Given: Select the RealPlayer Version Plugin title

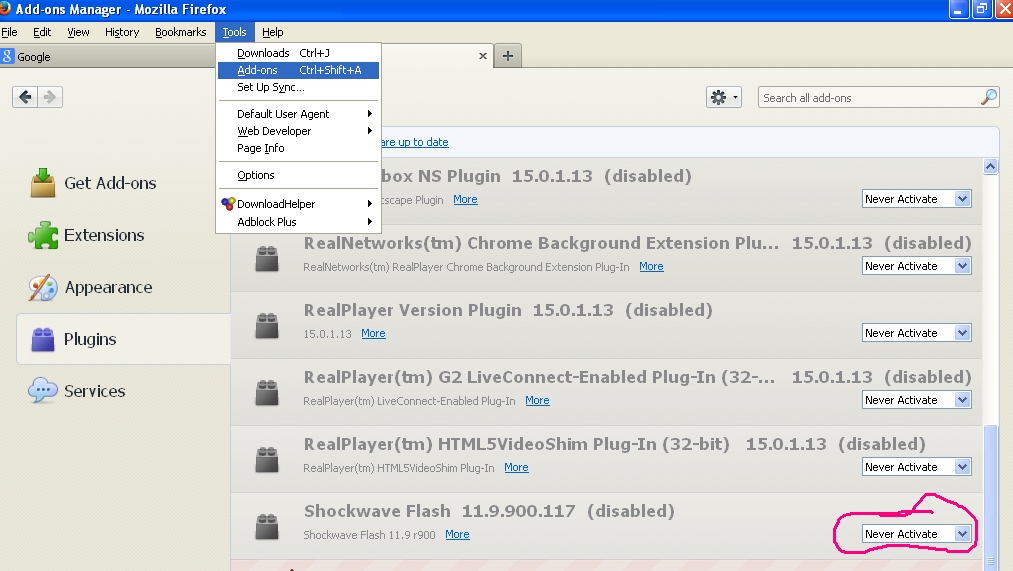Looking at the screenshot, I should (x=412, y=310).
